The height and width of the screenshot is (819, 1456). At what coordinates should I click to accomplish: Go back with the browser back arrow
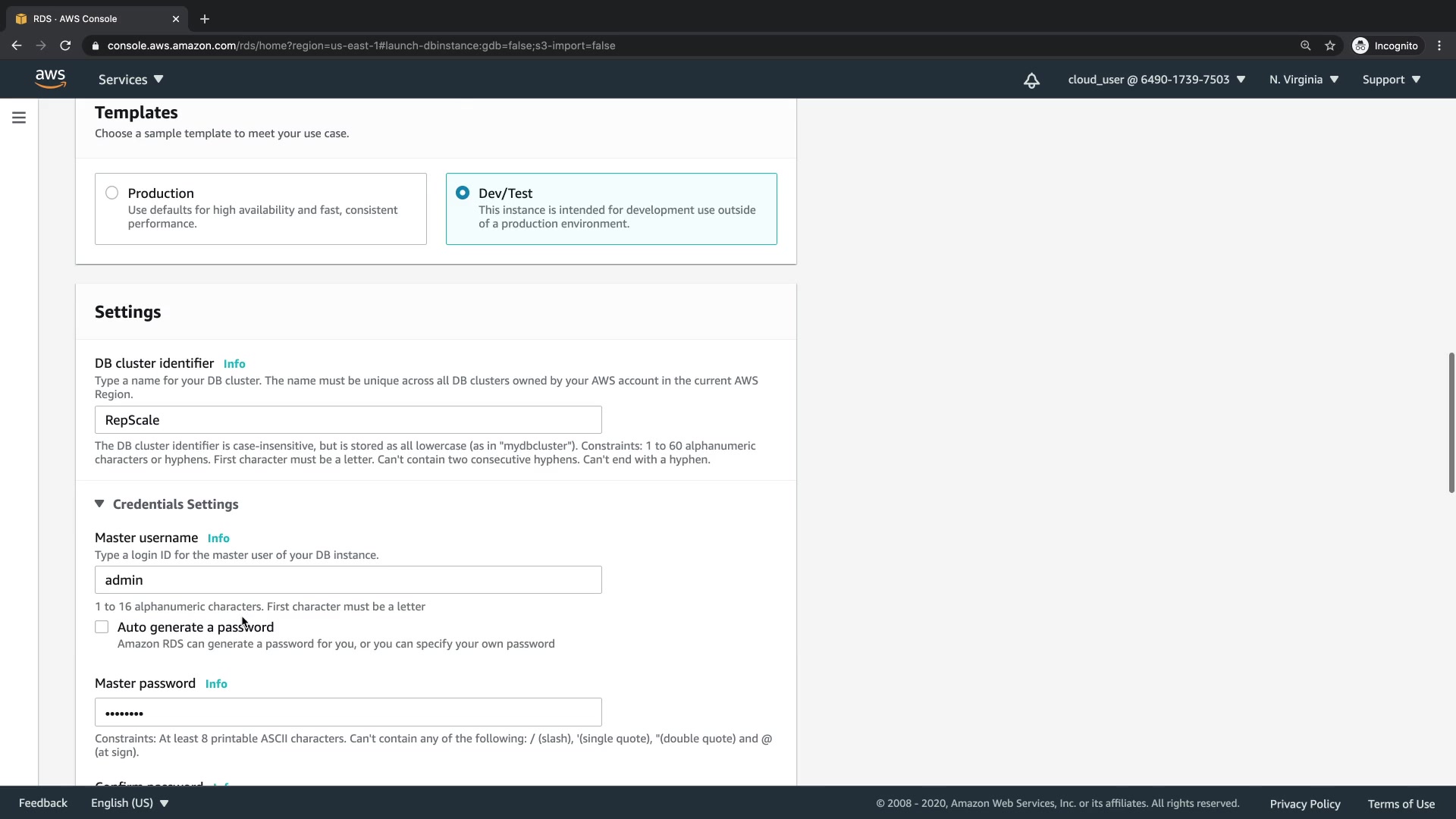pos(17,45)
